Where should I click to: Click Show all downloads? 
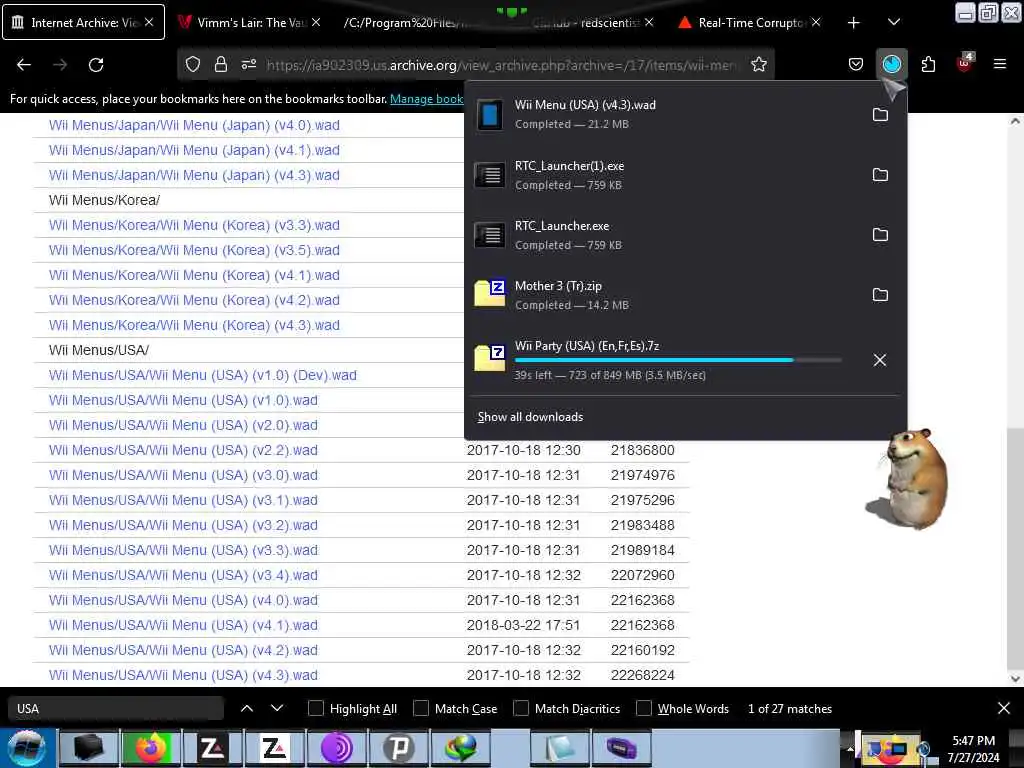(530, 417)
